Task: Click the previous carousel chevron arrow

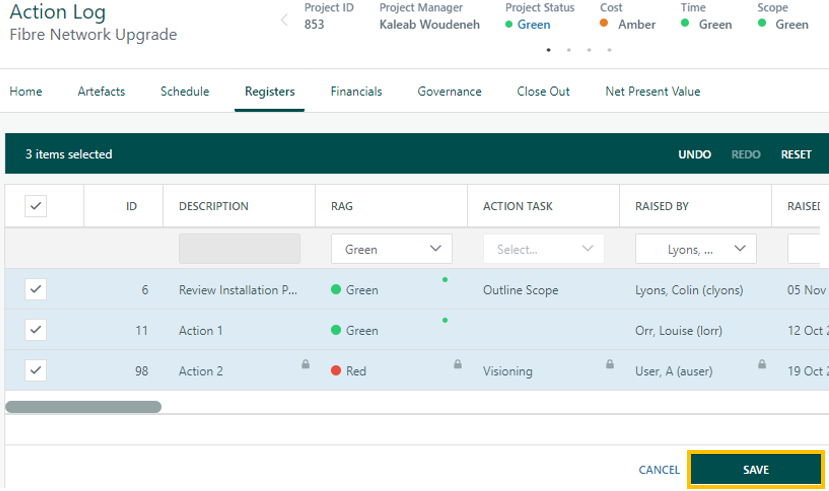Action: (284, 20)
